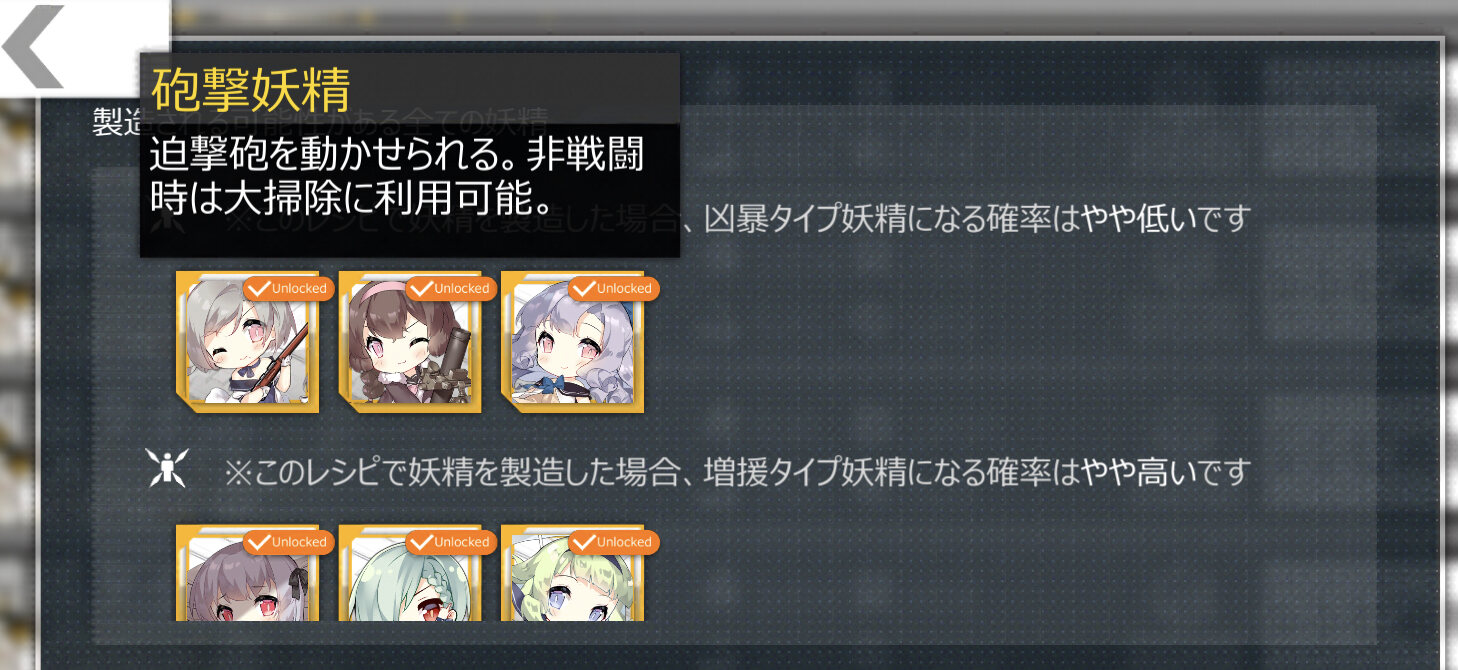
Task: Select the brown-haired fairy with the mortar
Action: point(409,342)
